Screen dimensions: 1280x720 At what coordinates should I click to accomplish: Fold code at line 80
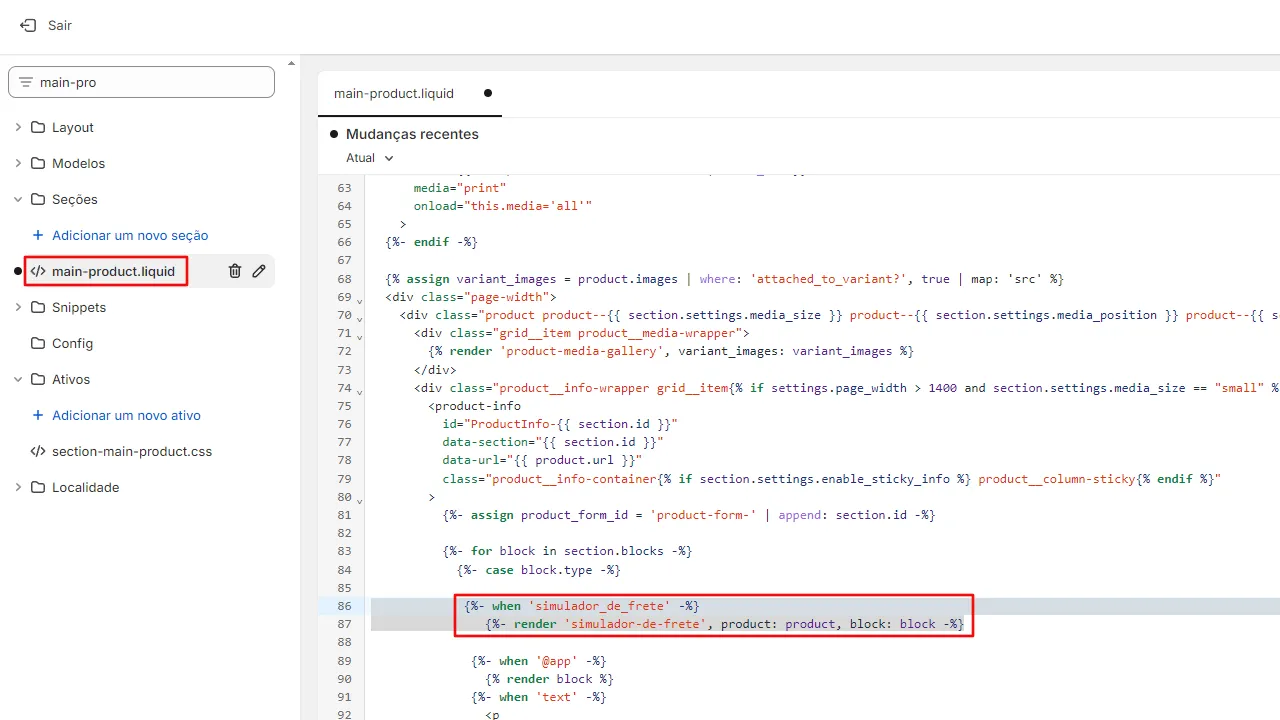pos(358,499)
